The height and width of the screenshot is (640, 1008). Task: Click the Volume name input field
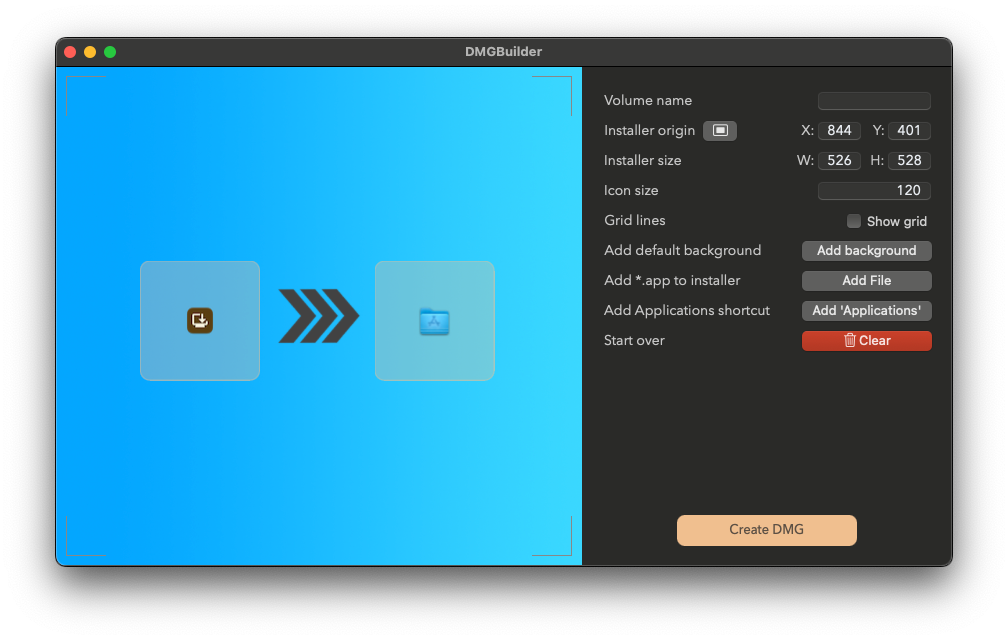tap(873, 100)
